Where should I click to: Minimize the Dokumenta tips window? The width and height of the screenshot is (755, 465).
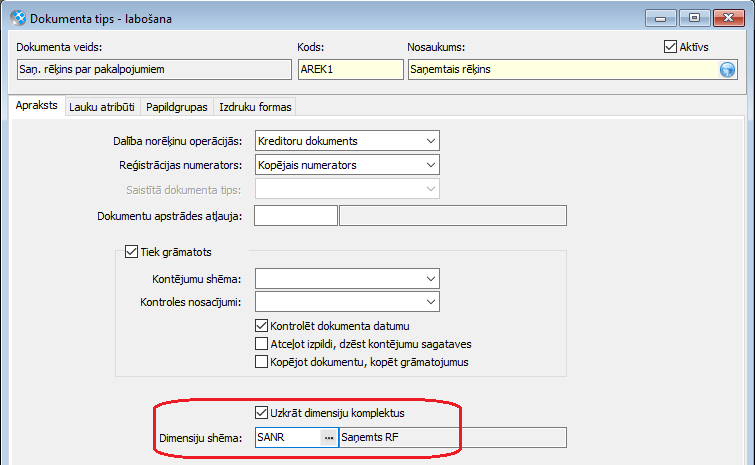coord(661,18)
